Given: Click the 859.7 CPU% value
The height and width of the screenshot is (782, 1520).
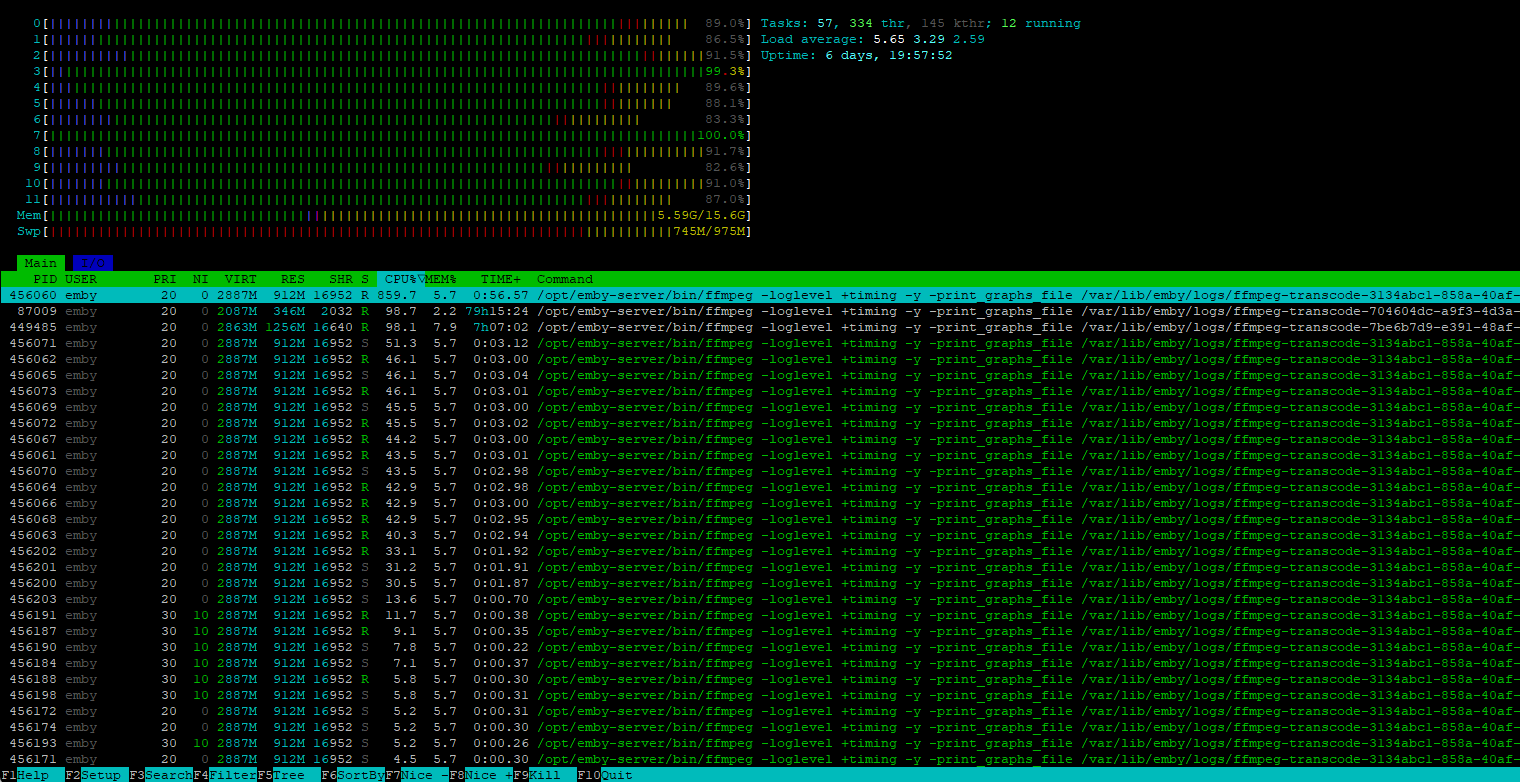Looking at the screenshot, I should (x=397, y=295).
